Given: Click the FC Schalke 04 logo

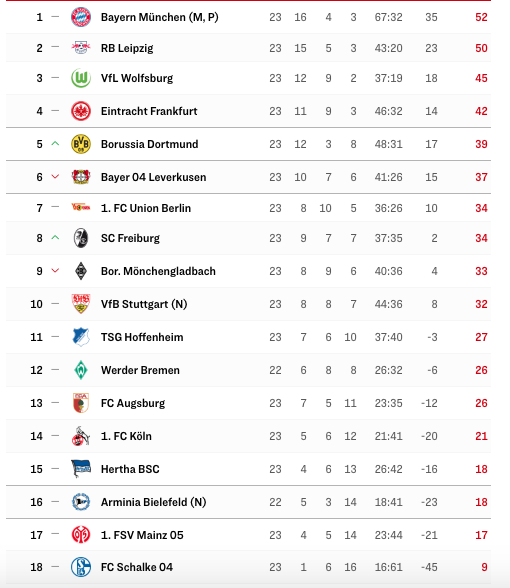Looking at the screenshot, I should point(81,567).
